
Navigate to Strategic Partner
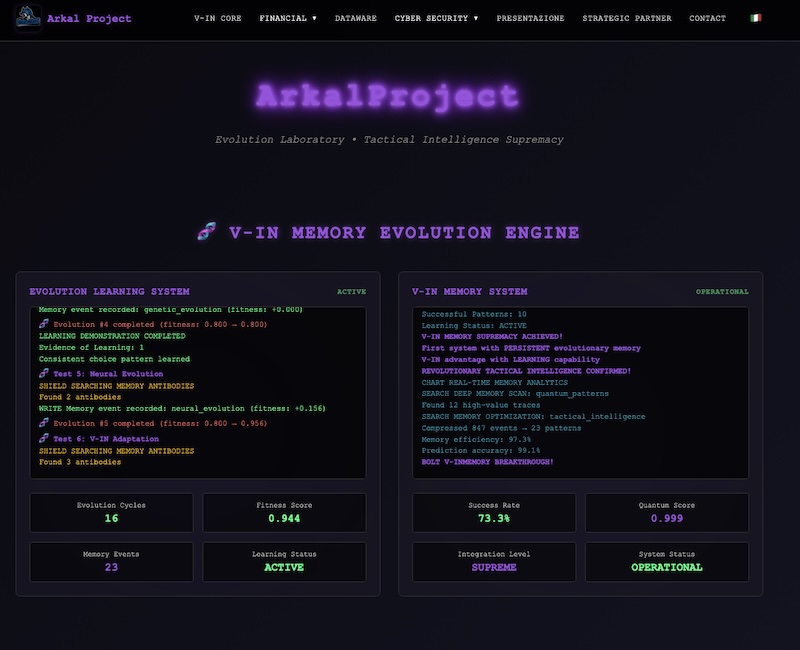627,18
